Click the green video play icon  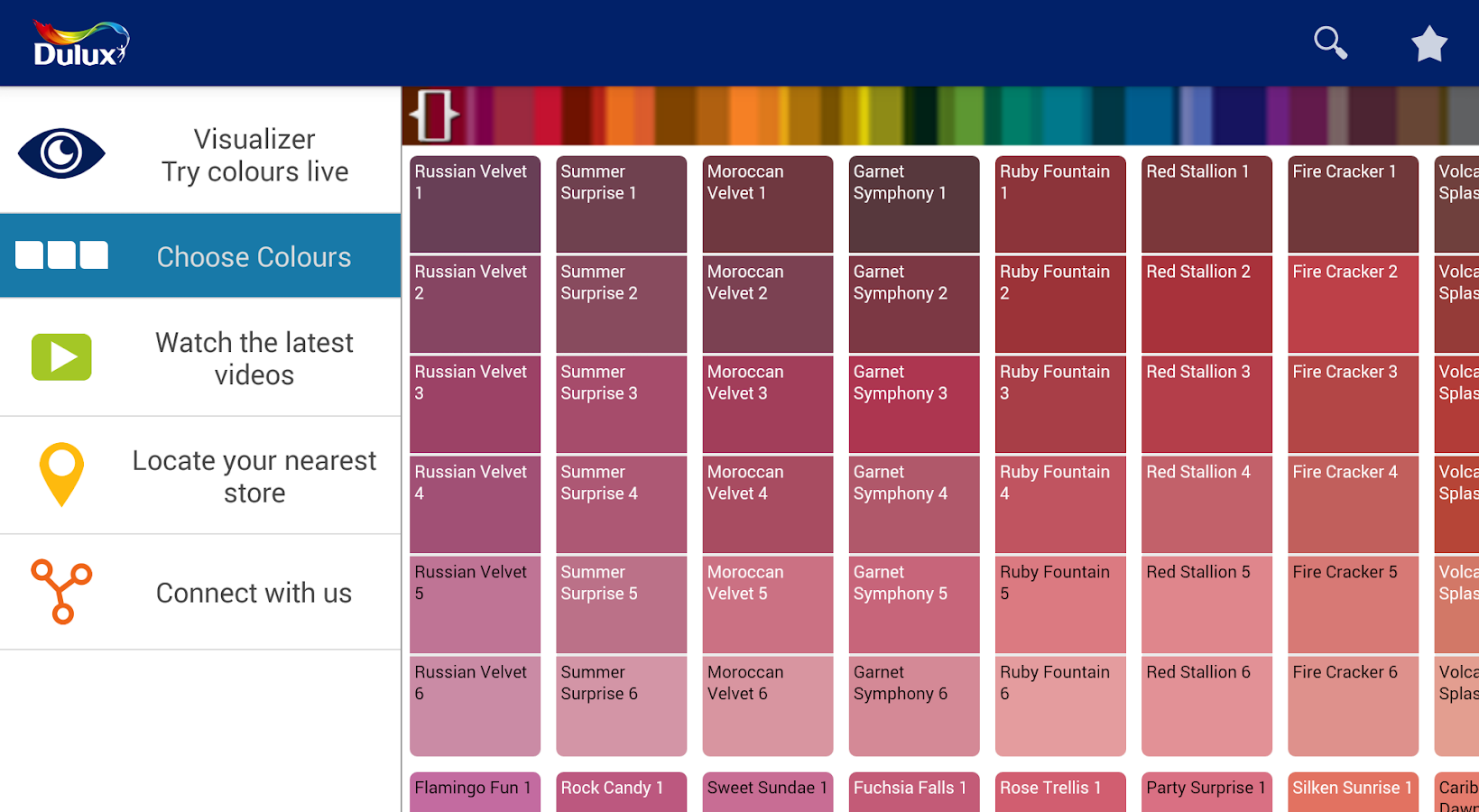[x=61, y=357]
